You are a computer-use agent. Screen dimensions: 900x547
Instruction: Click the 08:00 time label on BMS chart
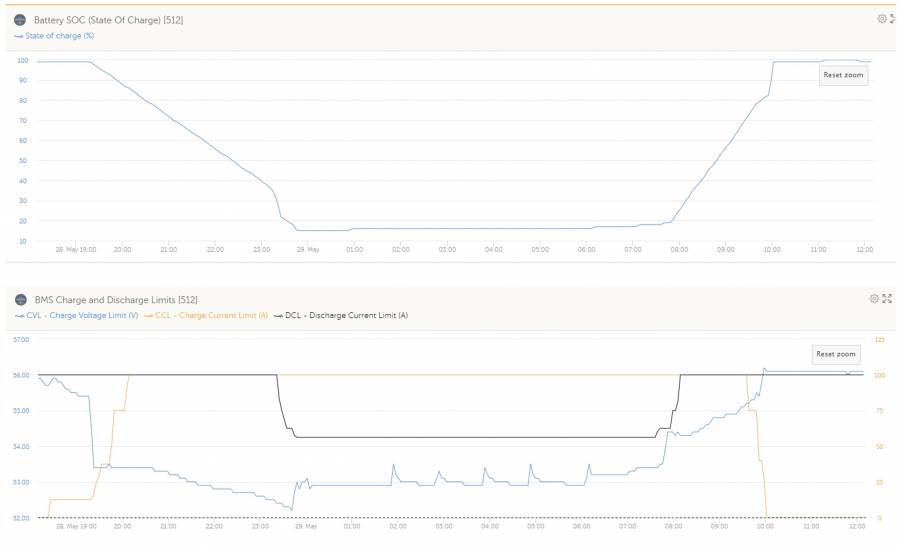pyautogui.click(x=673, y=526)
